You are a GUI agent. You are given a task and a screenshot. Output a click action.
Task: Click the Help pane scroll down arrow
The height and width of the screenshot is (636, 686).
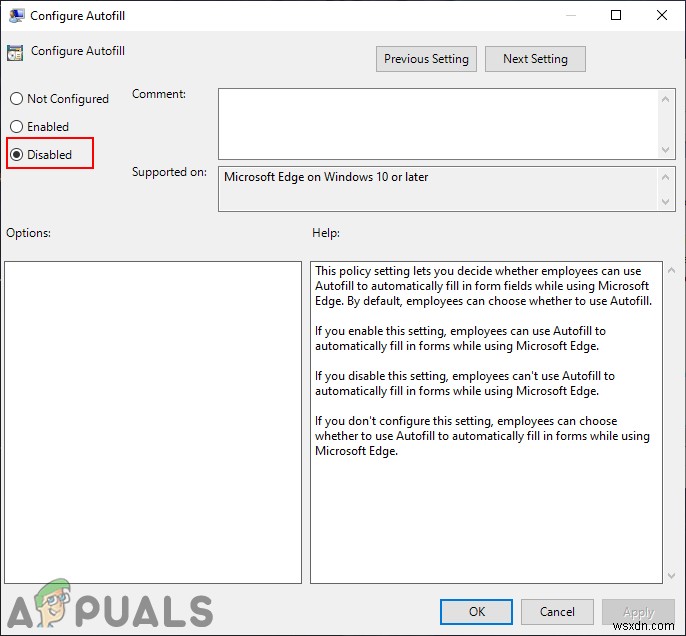tap(672, 576)
